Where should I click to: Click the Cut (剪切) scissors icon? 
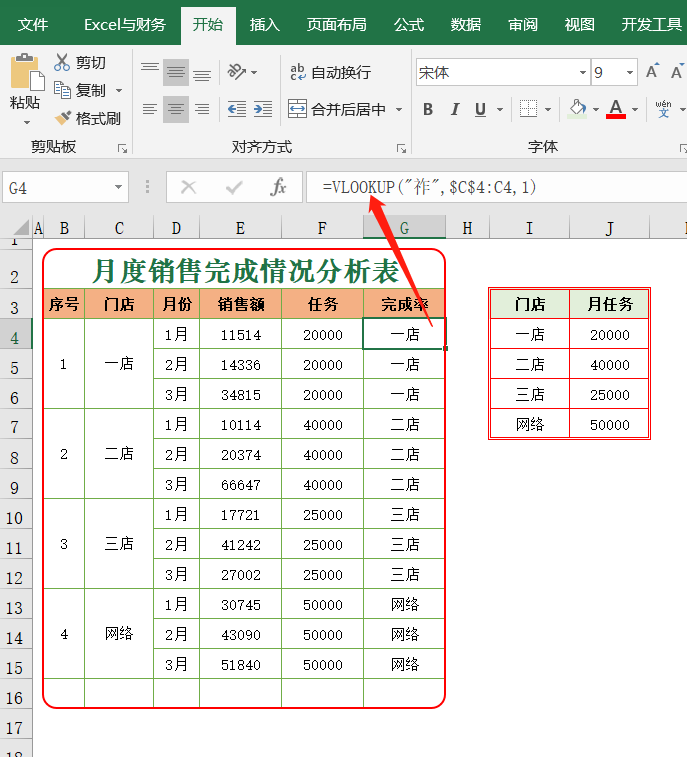(62, 62)
